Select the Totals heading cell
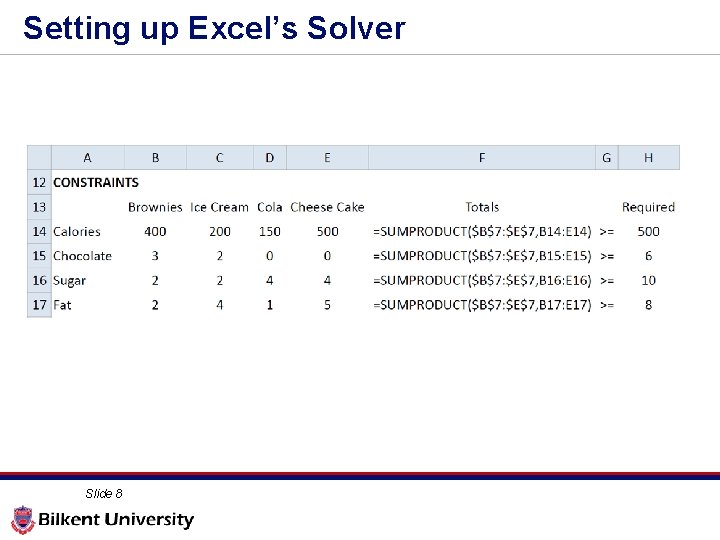The image size is (720, 540). [x=482, y=207]
